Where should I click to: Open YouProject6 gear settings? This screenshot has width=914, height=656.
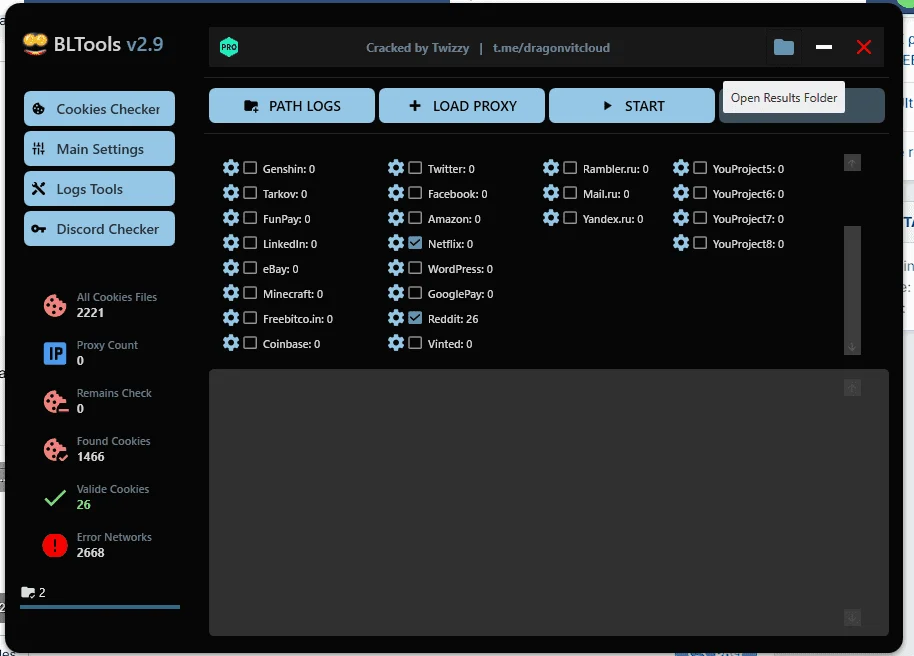(681, 193)
